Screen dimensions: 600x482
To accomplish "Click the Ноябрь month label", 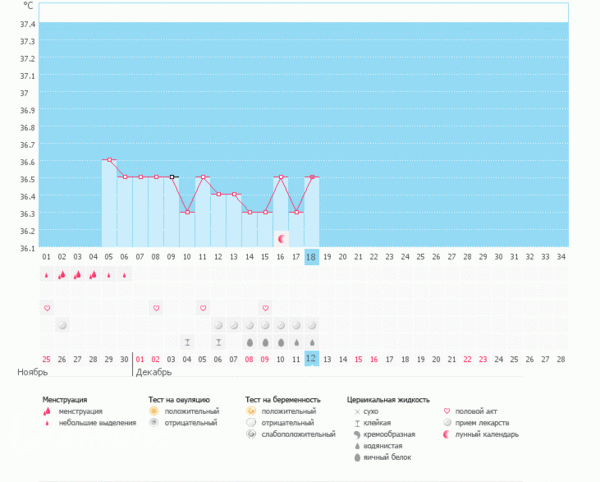I will point(32,372).
